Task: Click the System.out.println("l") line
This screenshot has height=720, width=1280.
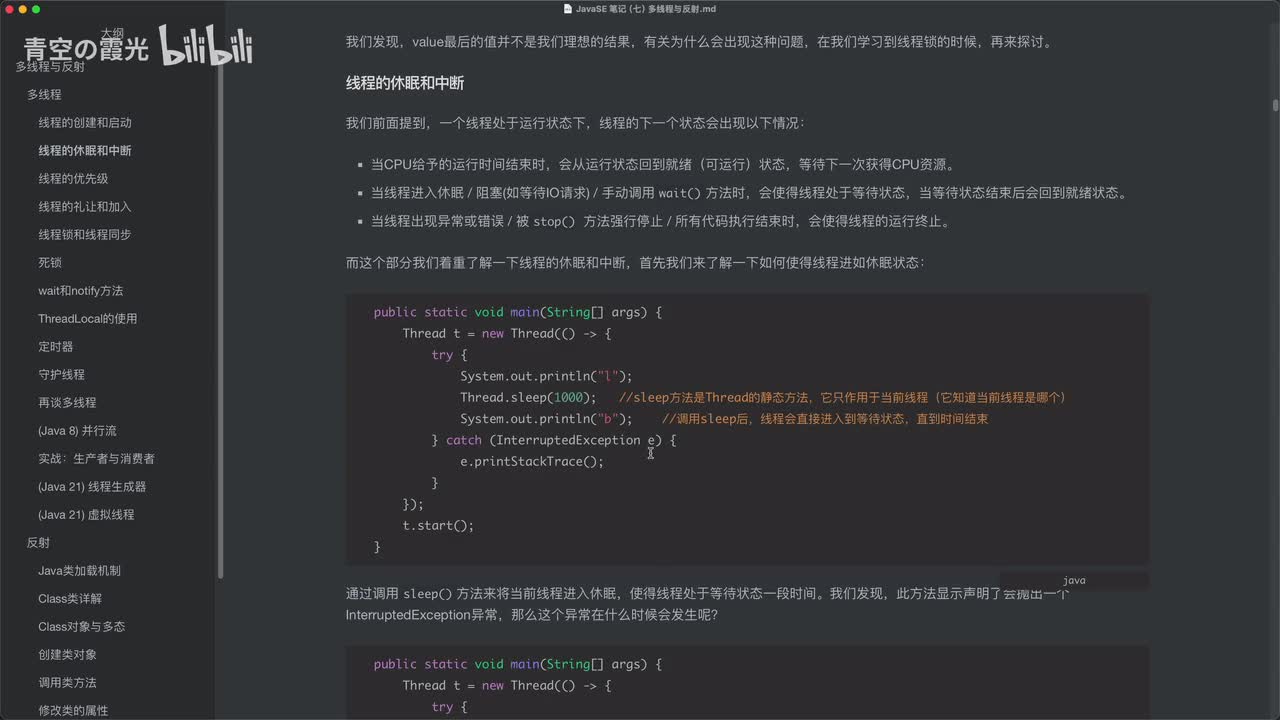Action: pyautogui.click(x=546, y=376)
